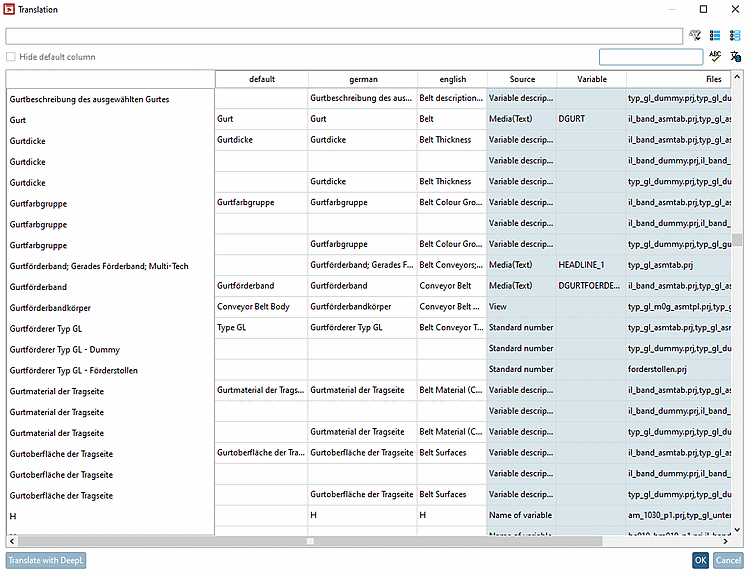Click the main search text field

click(345, 36)
